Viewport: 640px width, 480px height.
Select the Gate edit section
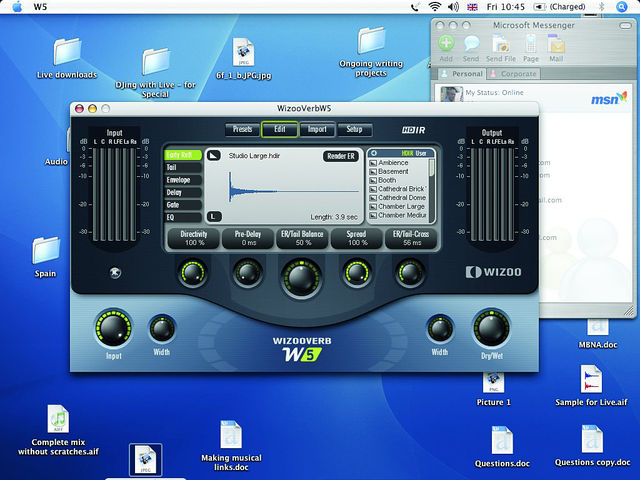click(183, 205)
